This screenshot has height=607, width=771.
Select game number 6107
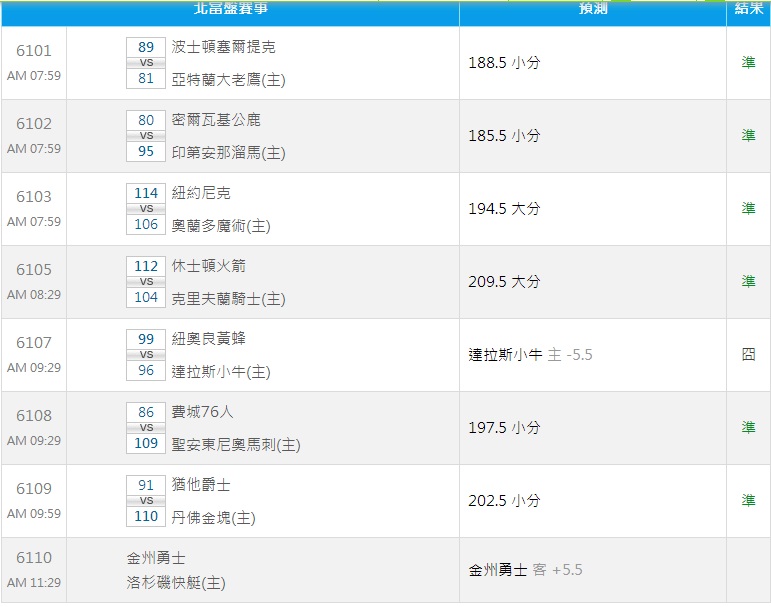tap(34, 342)
